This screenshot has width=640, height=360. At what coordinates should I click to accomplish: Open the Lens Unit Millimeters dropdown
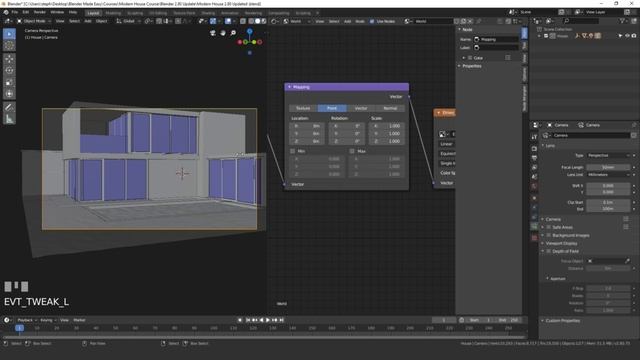[610, 175]
